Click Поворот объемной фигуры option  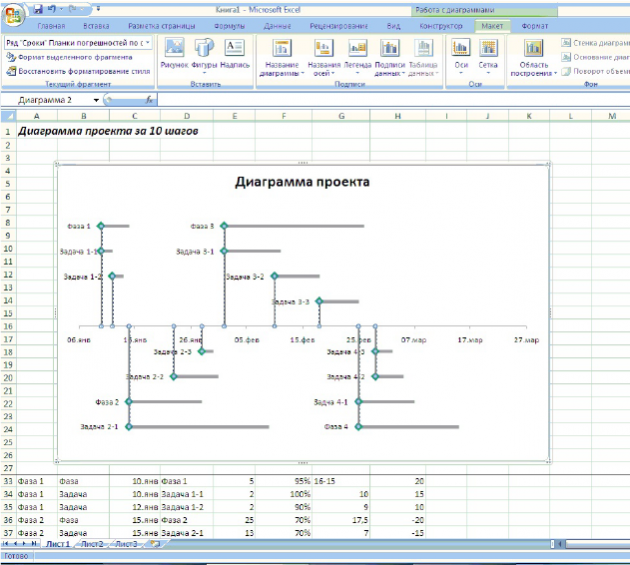[x=595, y=71]
